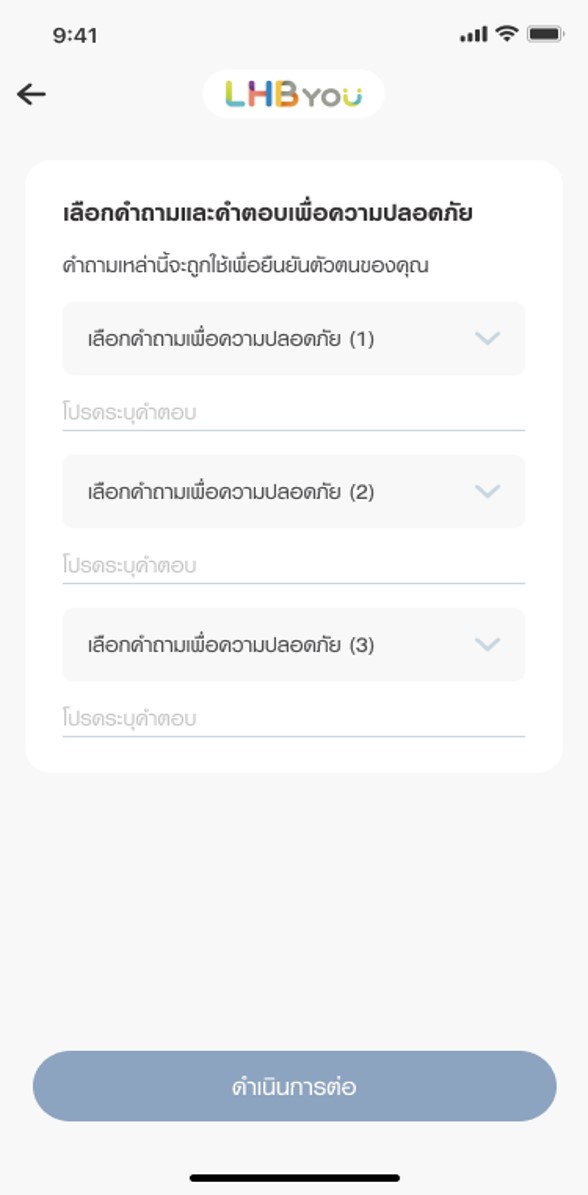Tap the third โปรดระบุคำตอบ answer field
This screenshot has height=1195, width=588.
pyautogui.click(x=294, y=717)
